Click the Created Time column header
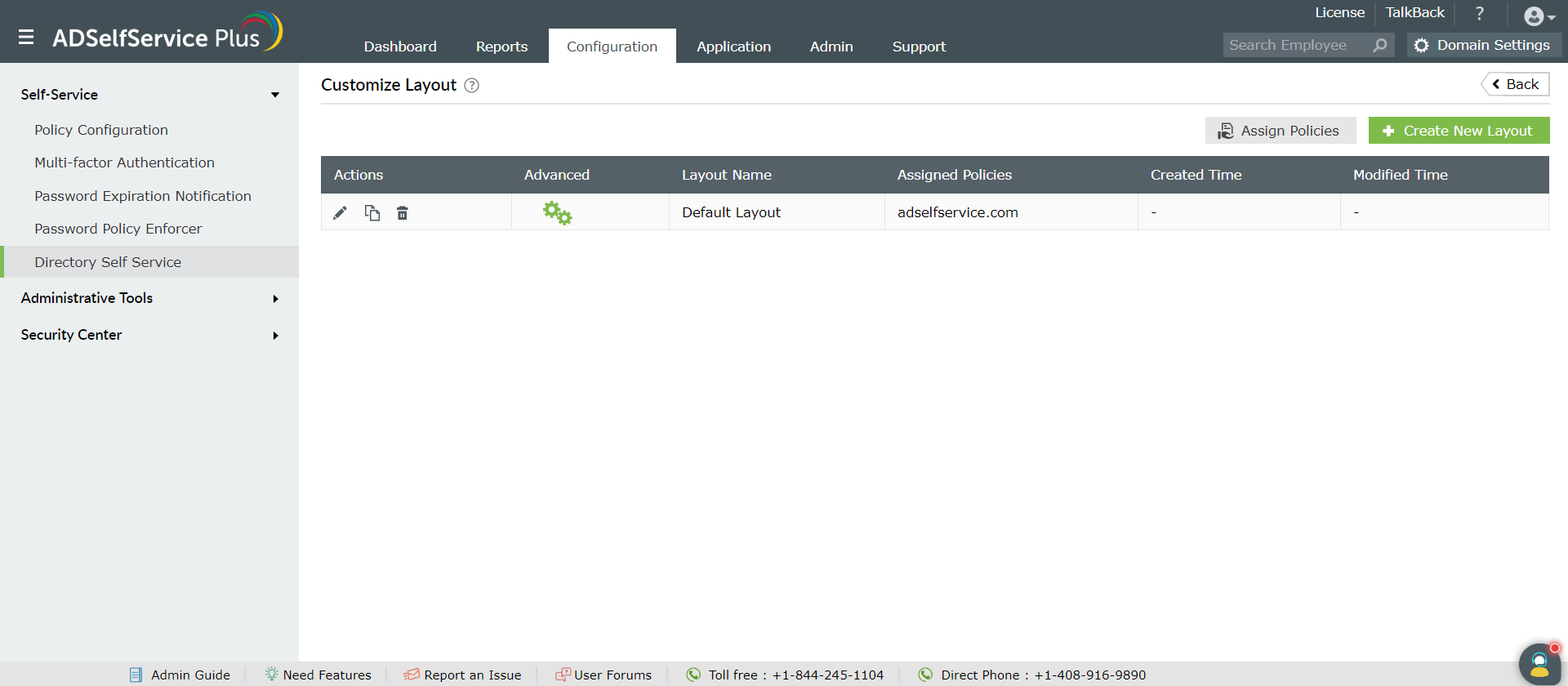This screenshot has width=1568, height=686. pos(1196,175)
